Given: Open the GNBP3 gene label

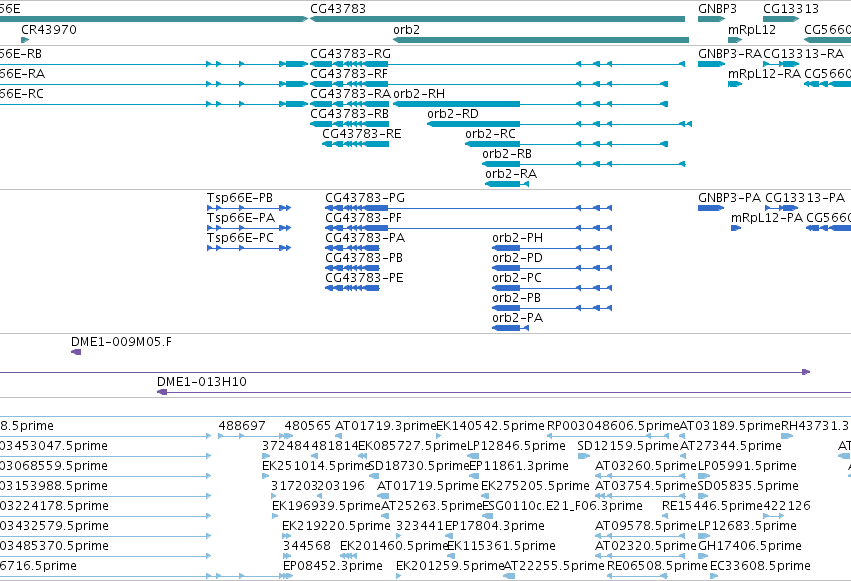Looking at the screenshot, I should [x=717, y=9].
